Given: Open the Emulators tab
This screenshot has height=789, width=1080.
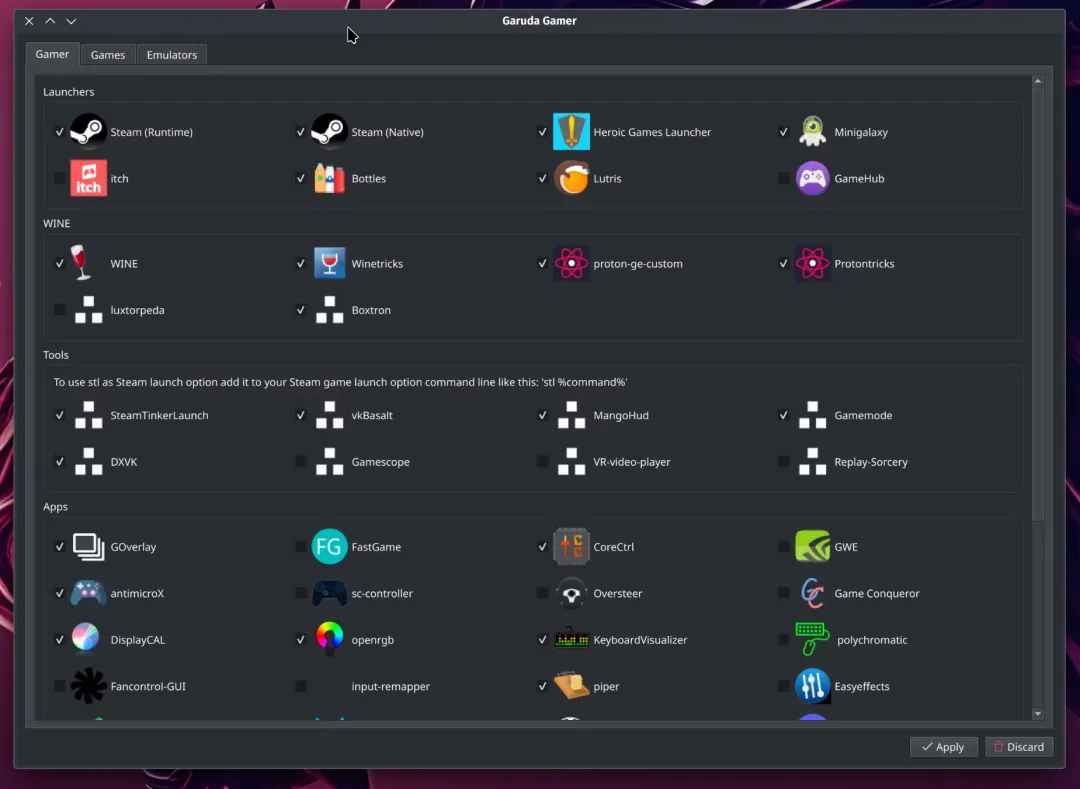Looking at the screenshot, I should tap(172, 54).
